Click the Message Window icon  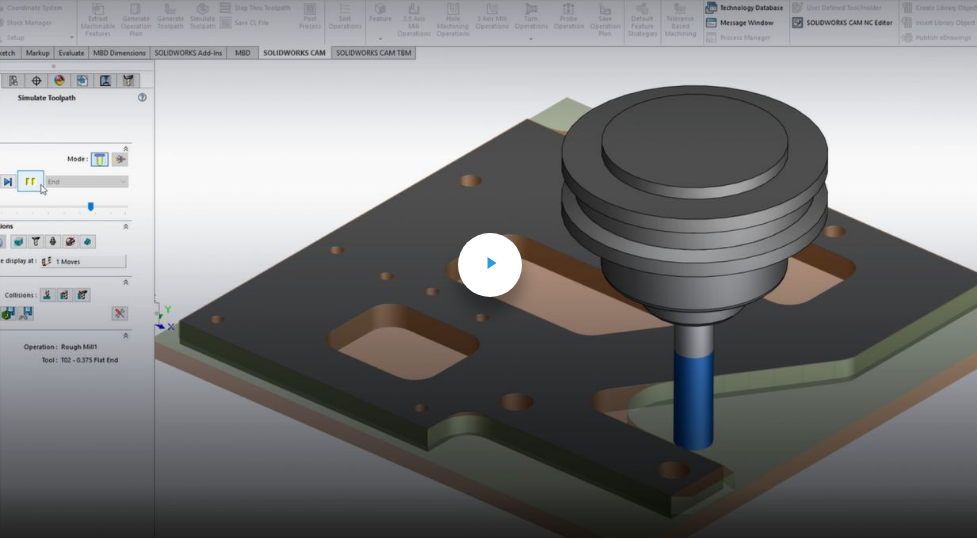[x=712, y=22]
